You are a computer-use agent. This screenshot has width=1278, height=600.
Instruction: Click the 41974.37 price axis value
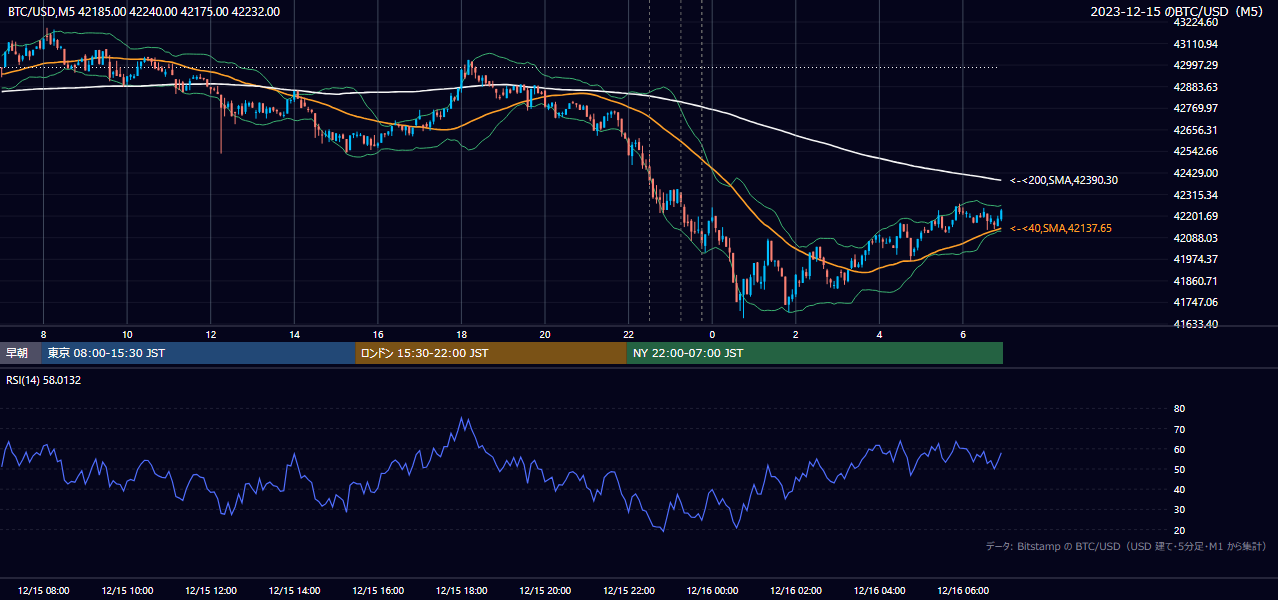(x=1196, y=259)
